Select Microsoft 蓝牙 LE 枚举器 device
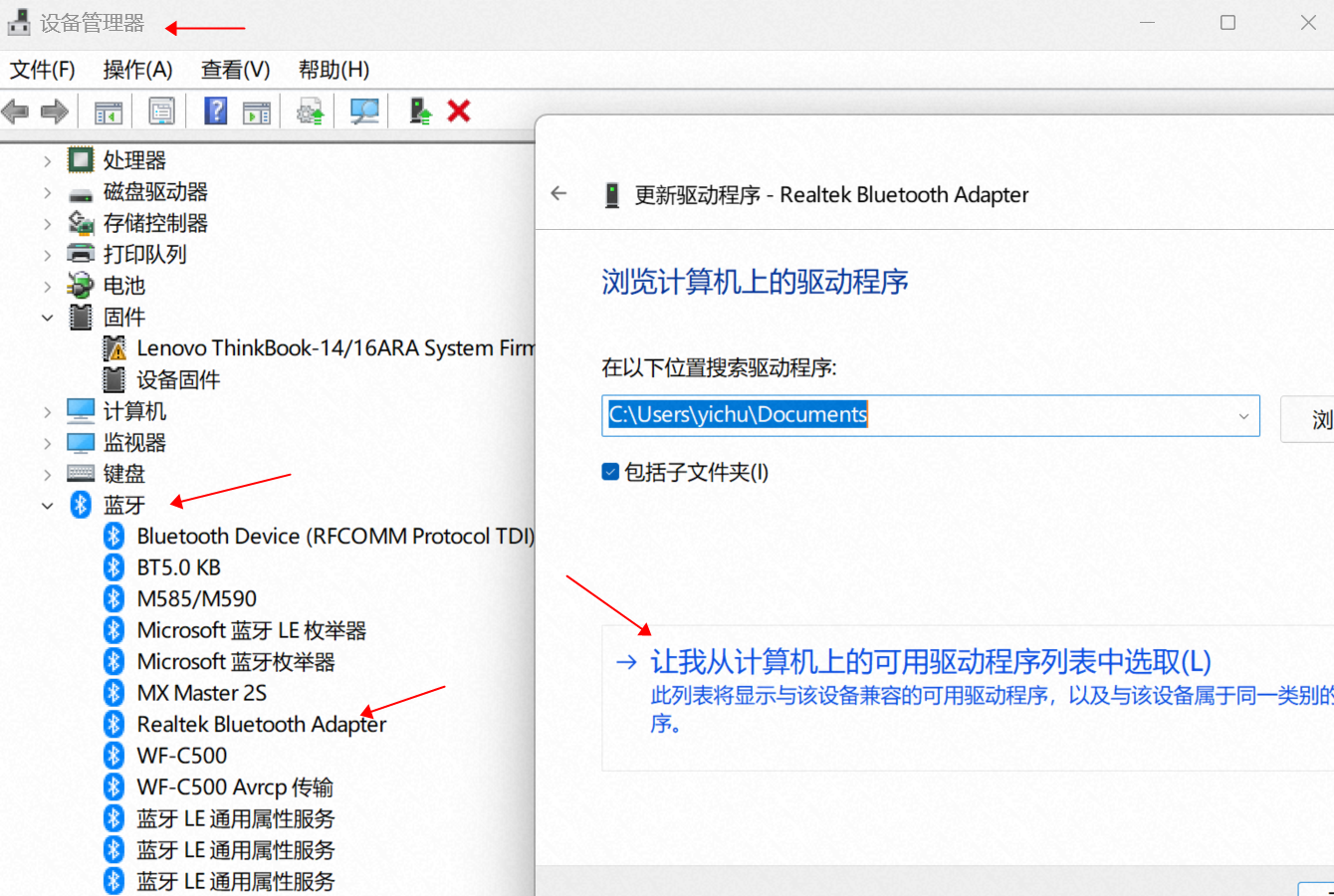This screenshot has width=1334, height=896. tap(252, 630)
